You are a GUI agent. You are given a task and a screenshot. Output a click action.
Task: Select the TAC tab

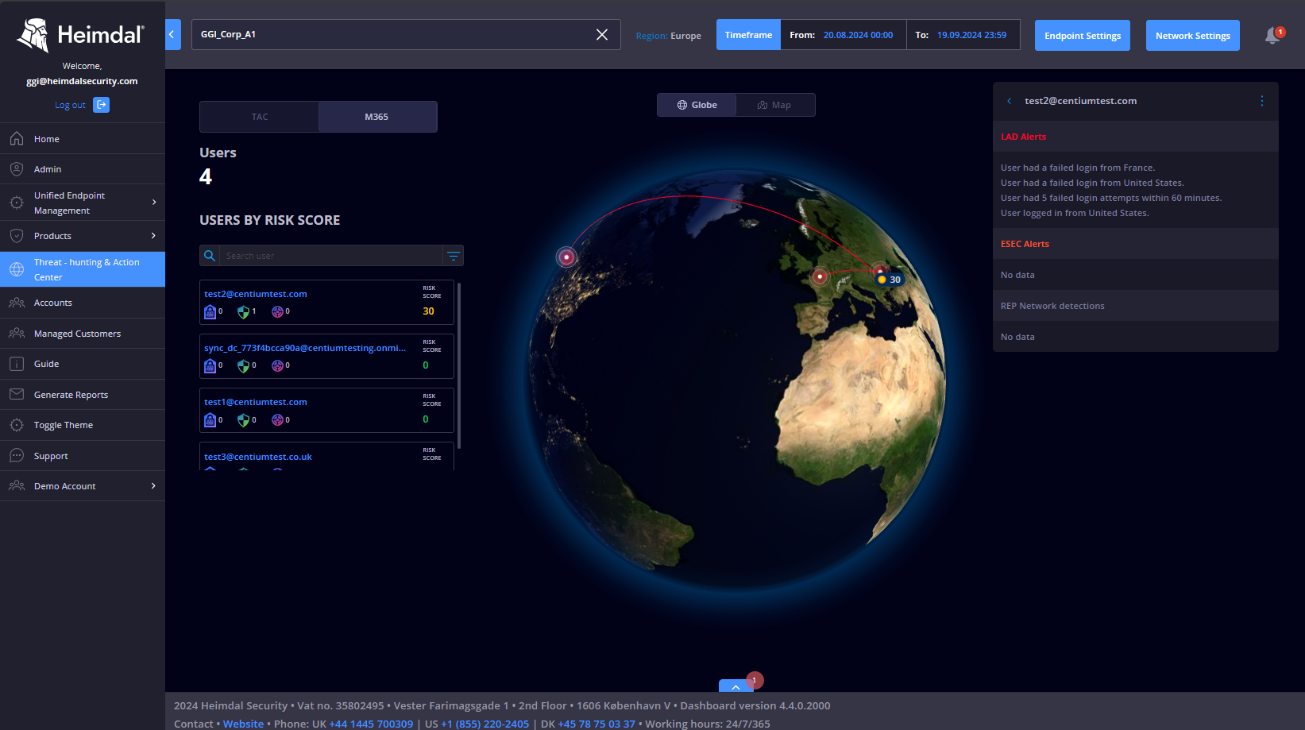(259, 117)
